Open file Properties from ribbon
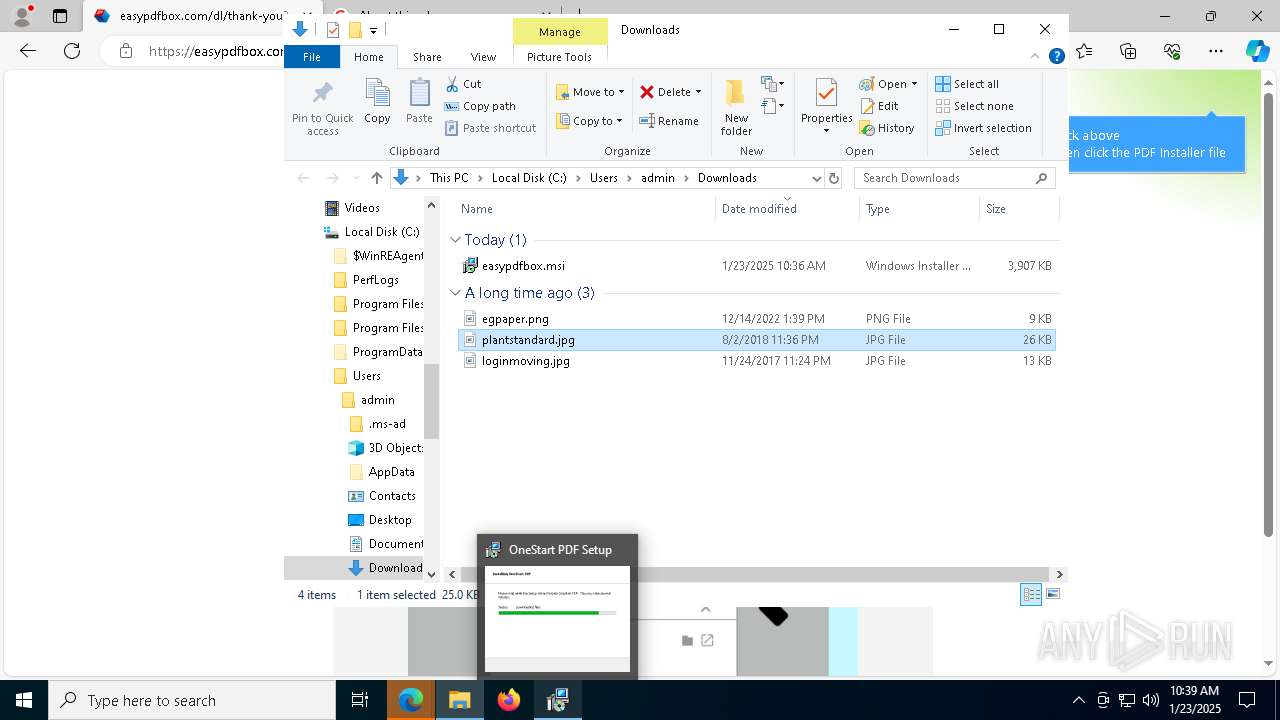 pyautogui.click(x=826, y=104)
